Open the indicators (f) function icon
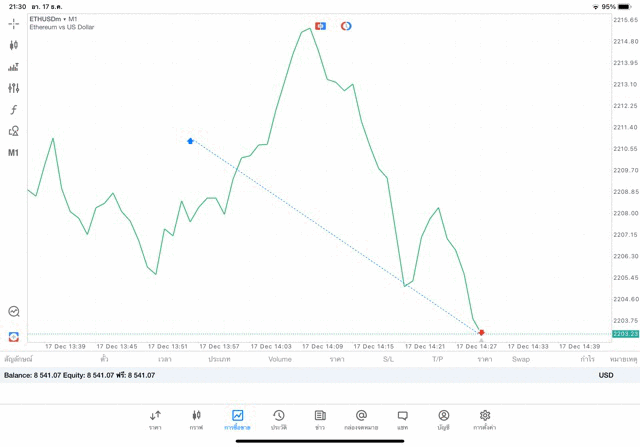Image resolution: width=640 pixels, height=447 pixels. tap(13, 110)
